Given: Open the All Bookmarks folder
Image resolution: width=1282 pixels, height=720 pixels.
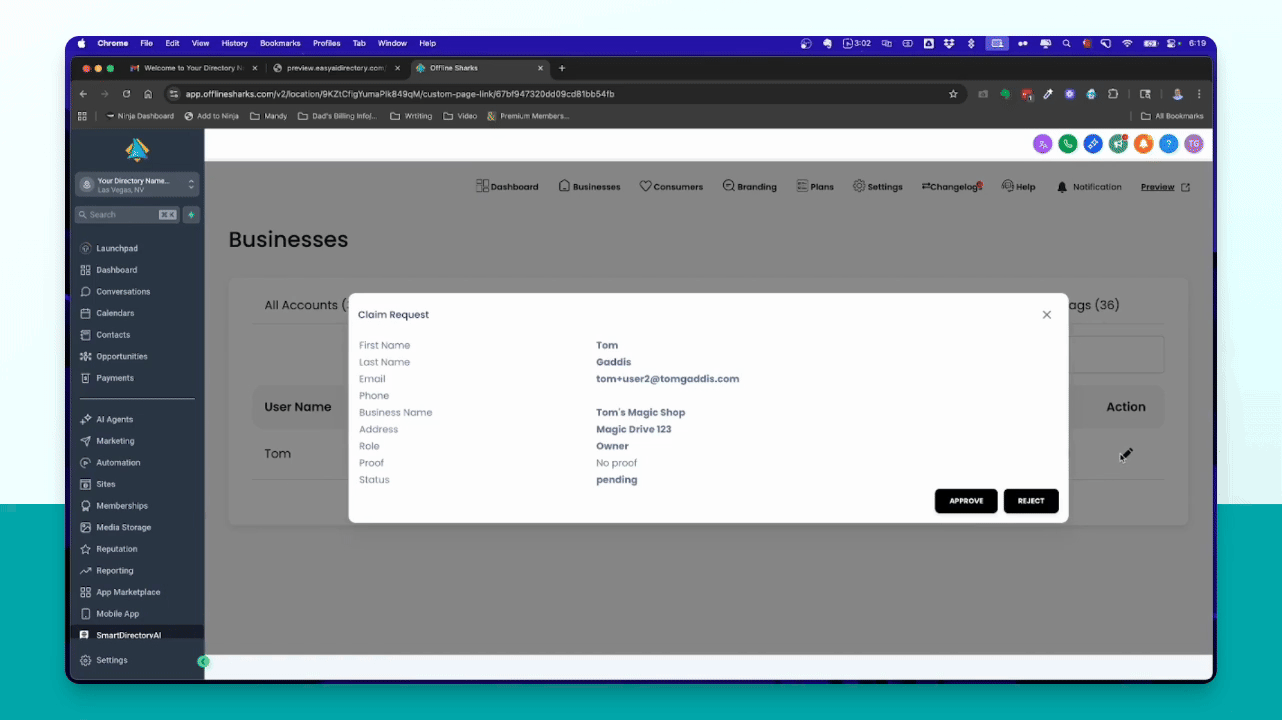Looking at the screenshot, I should [x=1172, y=116].
